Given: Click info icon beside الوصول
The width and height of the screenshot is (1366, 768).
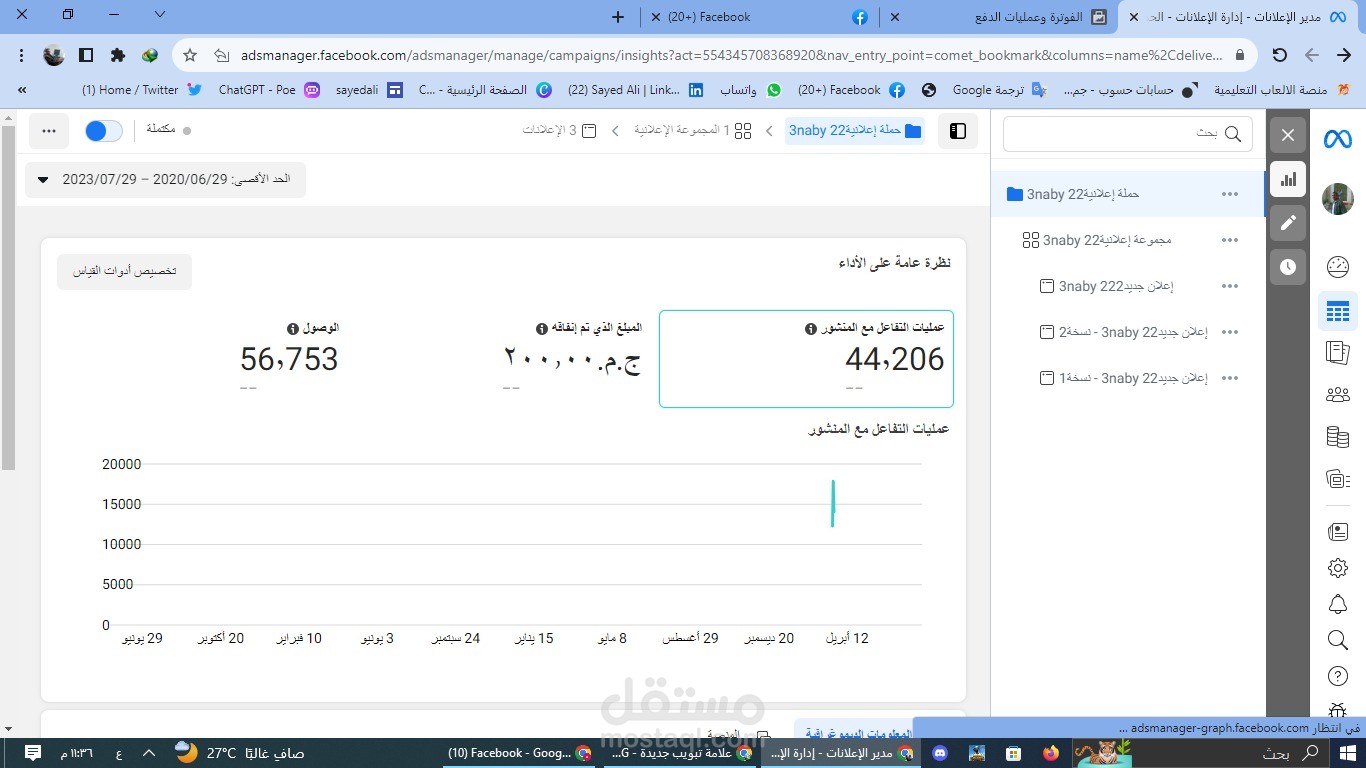Looking at the screenshot, I should click(293, 328).
